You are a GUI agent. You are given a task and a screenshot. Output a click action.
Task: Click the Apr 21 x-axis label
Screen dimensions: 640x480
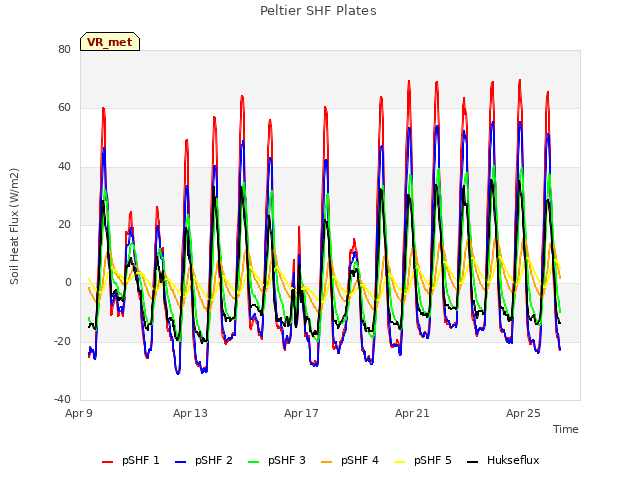click(x=412, y=413)
